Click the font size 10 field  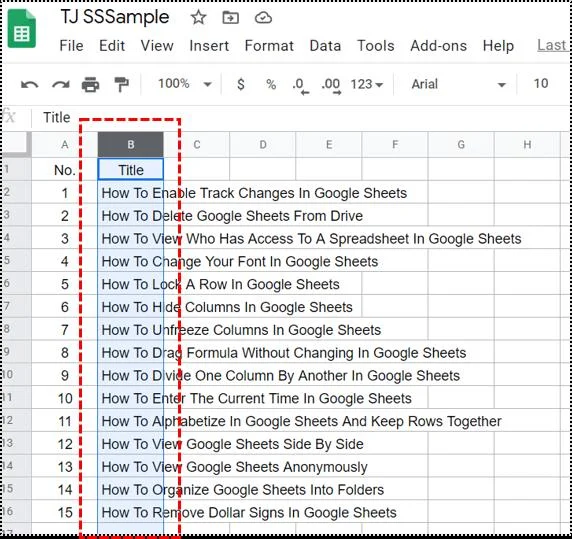pyautogui.click(x=541, y=84)
